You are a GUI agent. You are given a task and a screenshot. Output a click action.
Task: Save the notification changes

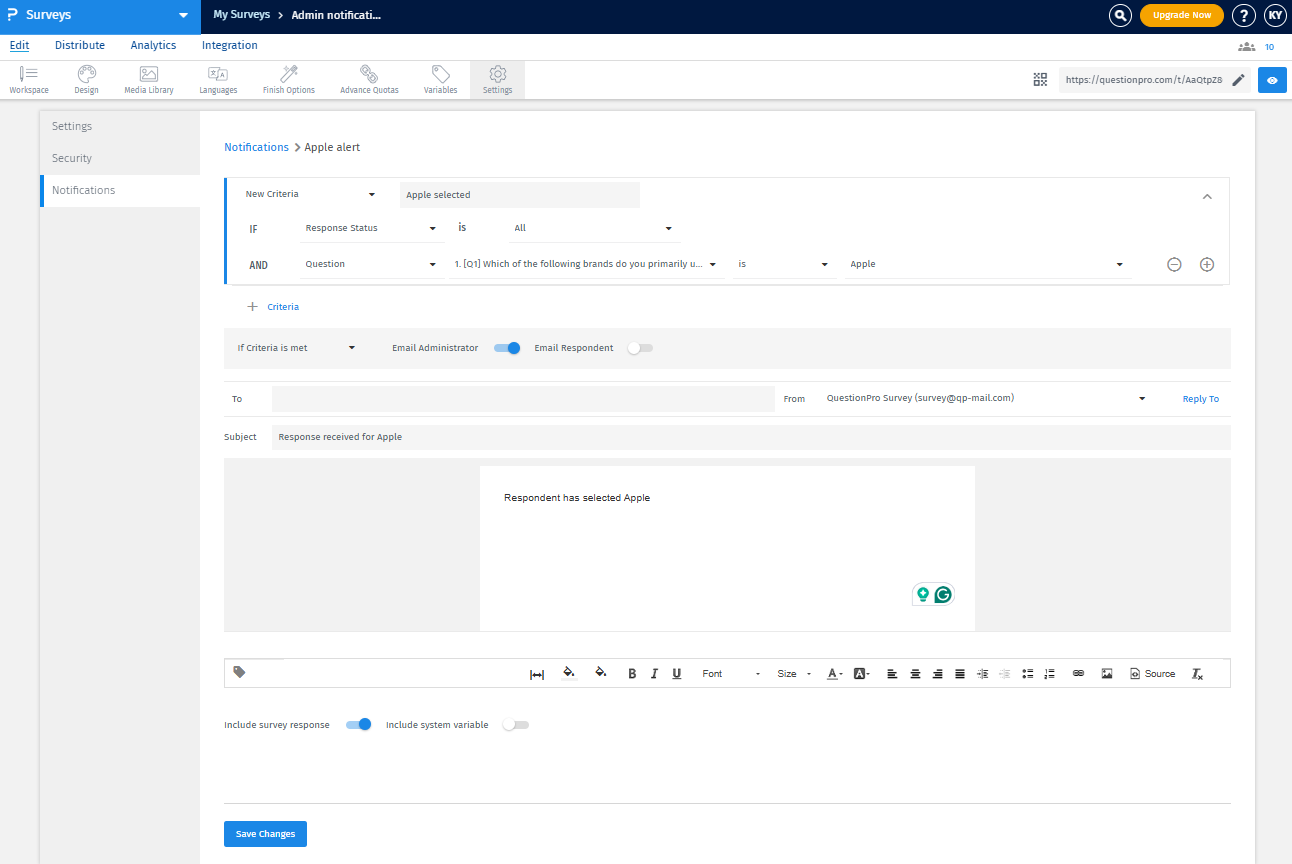(265, 833)
